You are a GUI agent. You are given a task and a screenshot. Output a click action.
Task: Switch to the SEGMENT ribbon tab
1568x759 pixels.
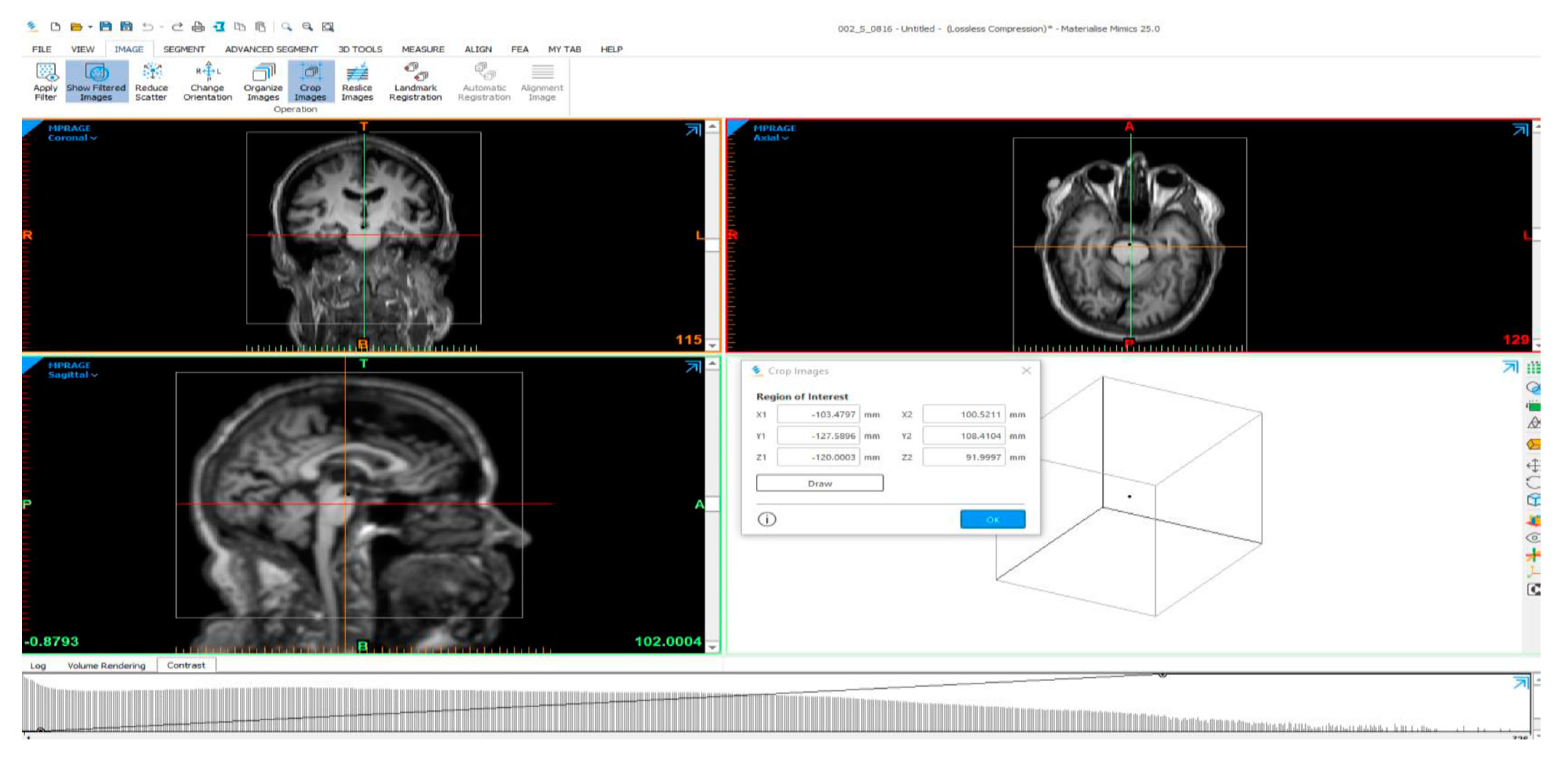click(x=184, y=49)
